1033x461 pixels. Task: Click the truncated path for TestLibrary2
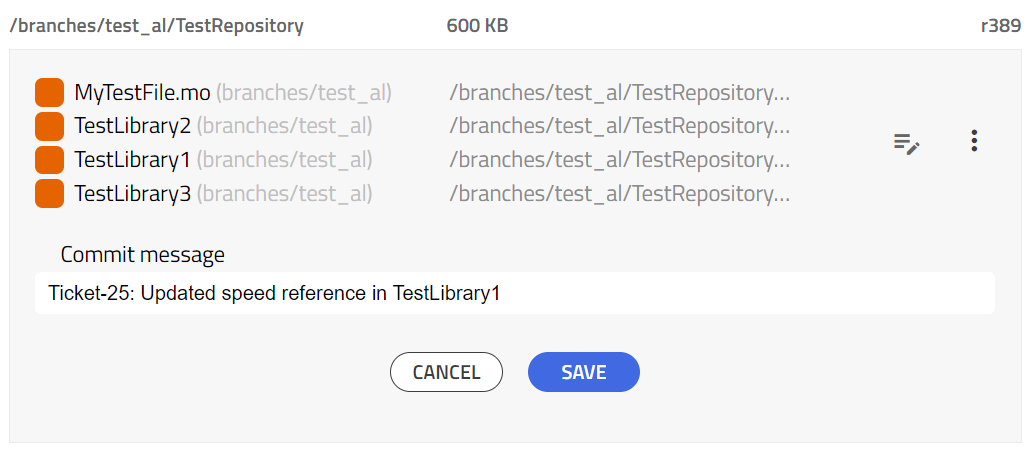tap(619, 126)
